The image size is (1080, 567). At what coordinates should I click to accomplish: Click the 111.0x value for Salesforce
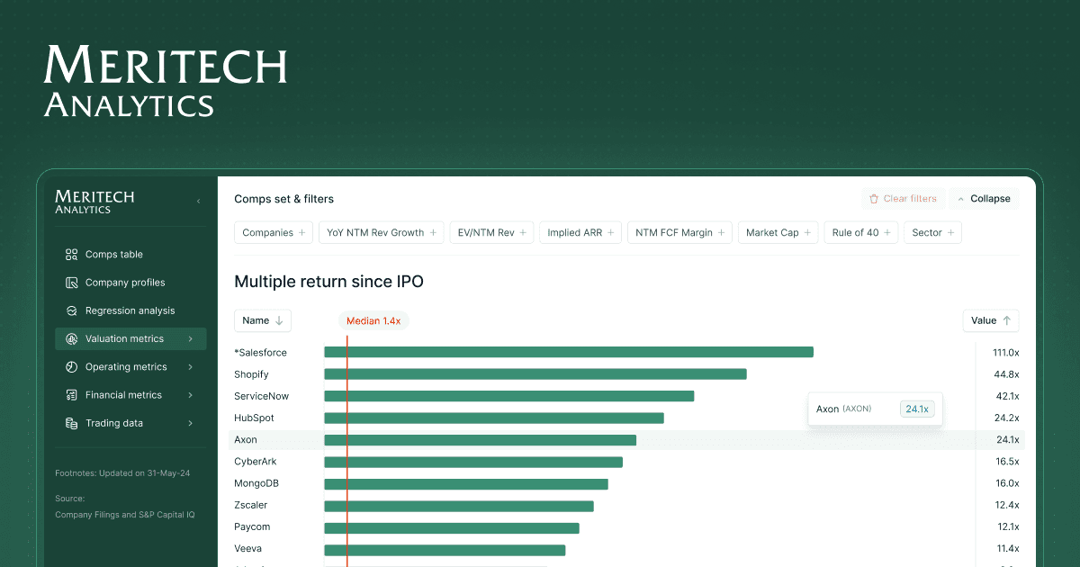click(1006, 353)
